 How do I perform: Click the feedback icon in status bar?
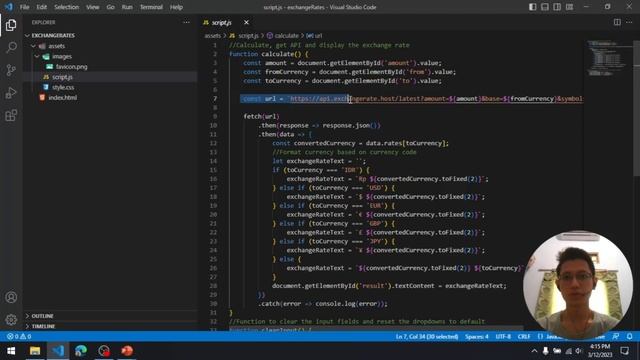(616, 337)
